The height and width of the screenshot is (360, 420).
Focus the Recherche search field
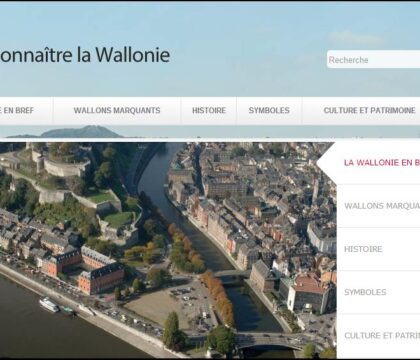tap(373, 60)
